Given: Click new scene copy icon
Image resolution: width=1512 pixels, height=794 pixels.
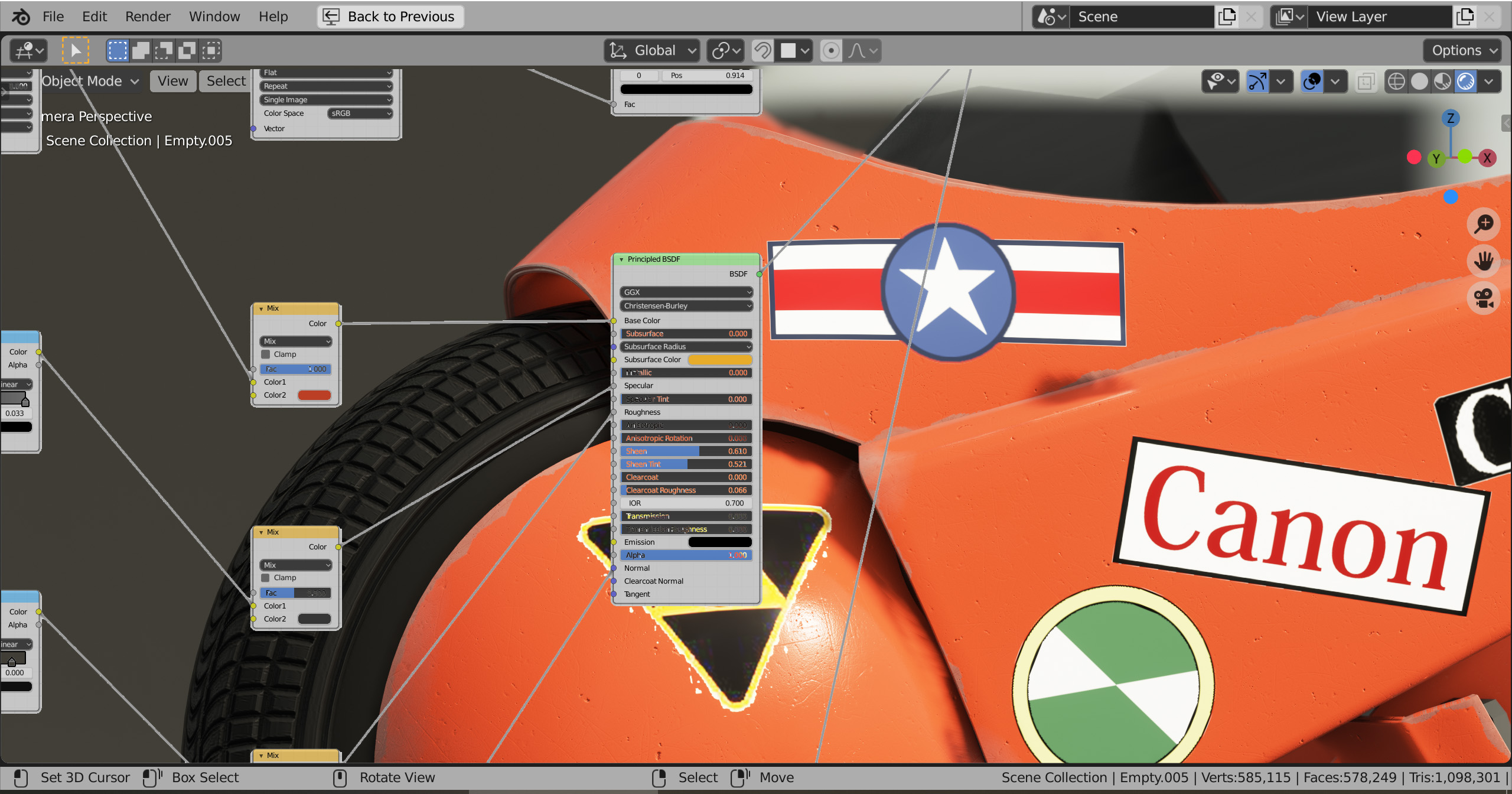Looking at the screenshot, I should click(1227, 17).
